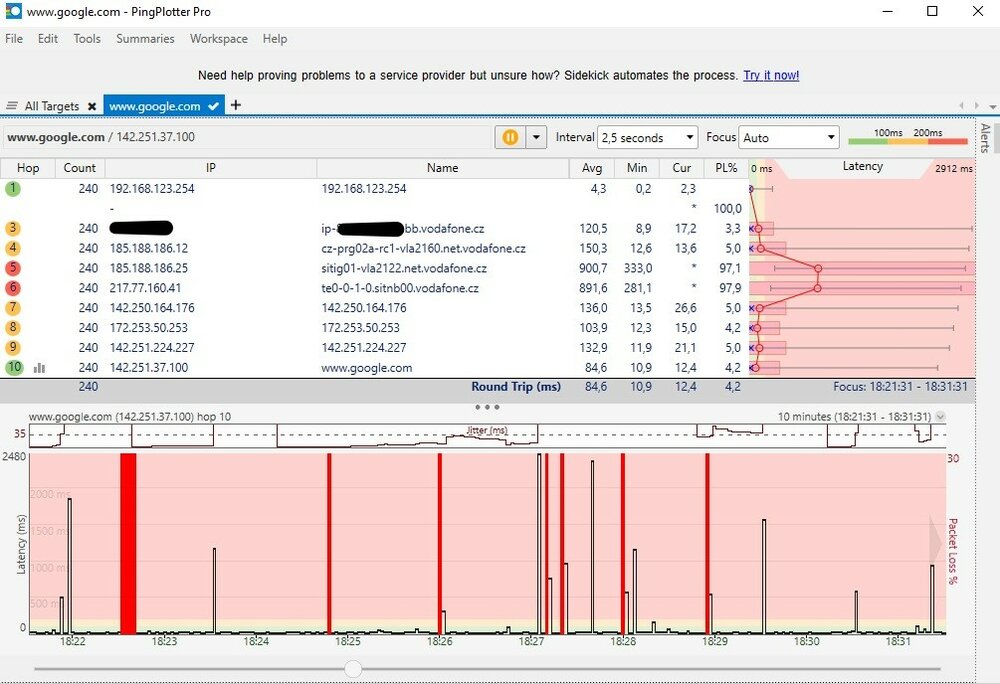Open the Interval dropdown
This screenshot has width=1000, height=684.
click(x=647, y=138)
